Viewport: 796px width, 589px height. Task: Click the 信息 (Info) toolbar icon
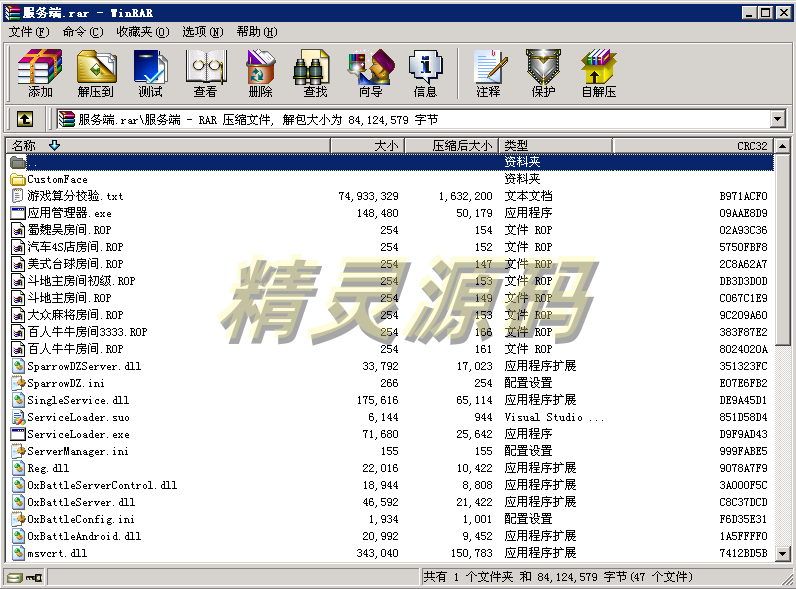click(425, 73)
